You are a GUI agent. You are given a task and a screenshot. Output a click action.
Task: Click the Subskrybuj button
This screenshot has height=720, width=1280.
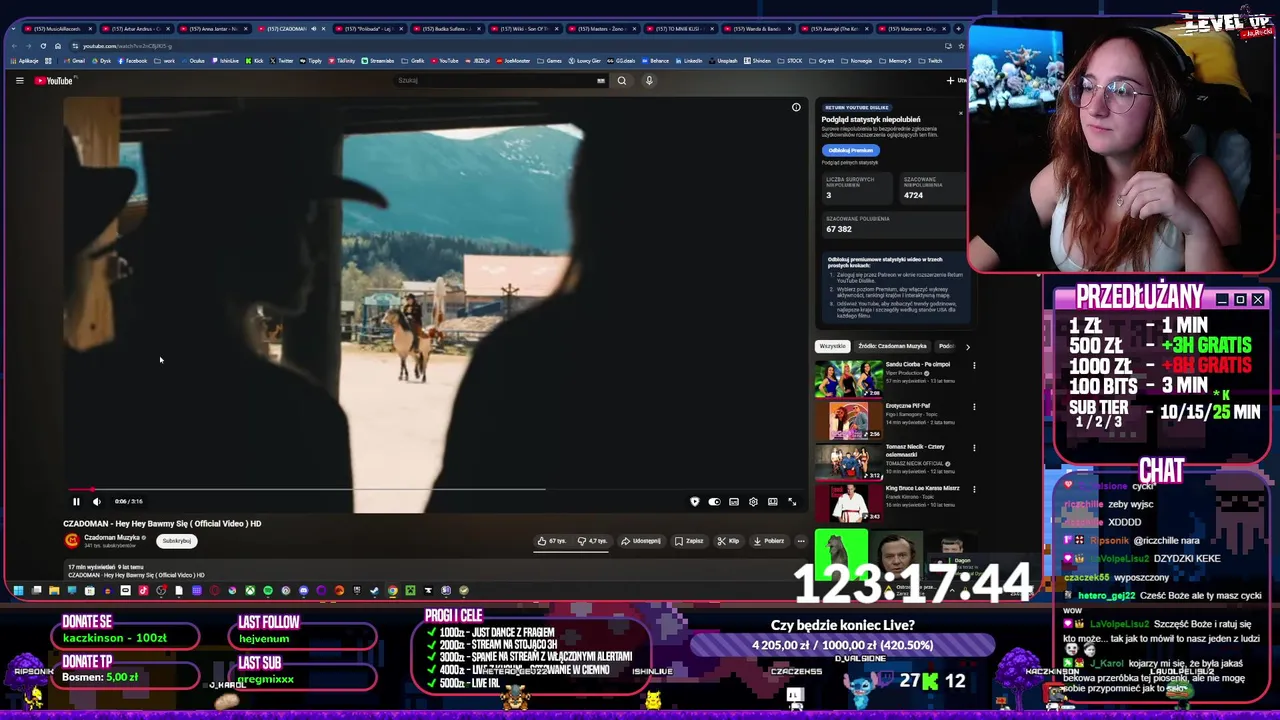pos(177,541)
